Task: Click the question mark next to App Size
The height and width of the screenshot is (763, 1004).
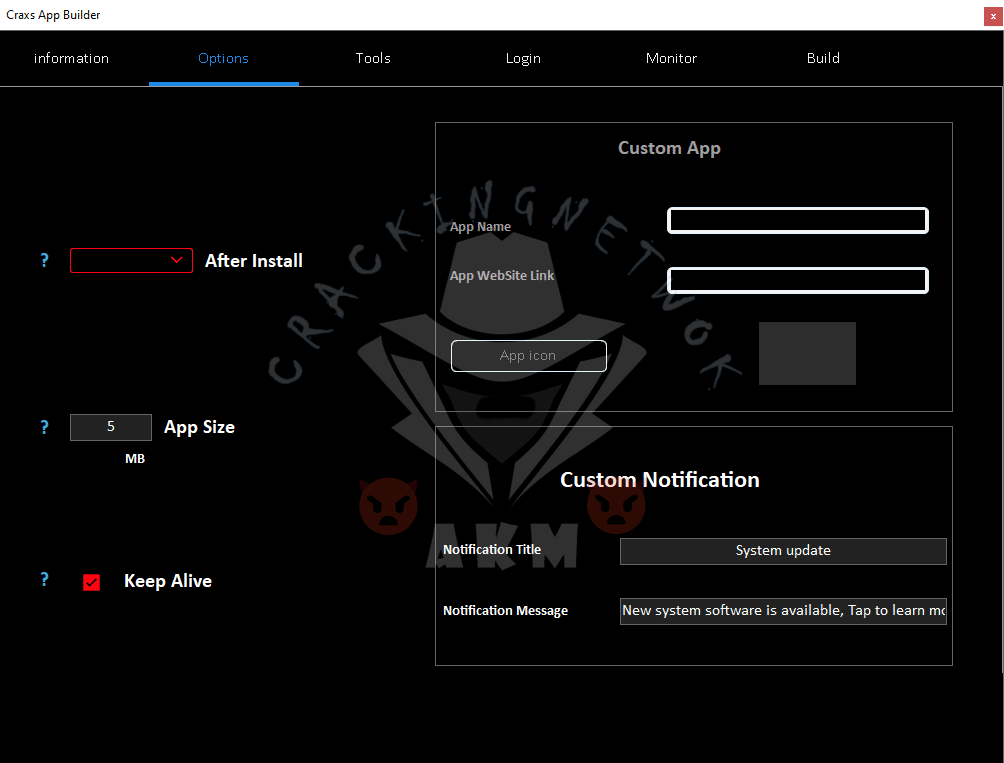Action: (x=44, y=427)
